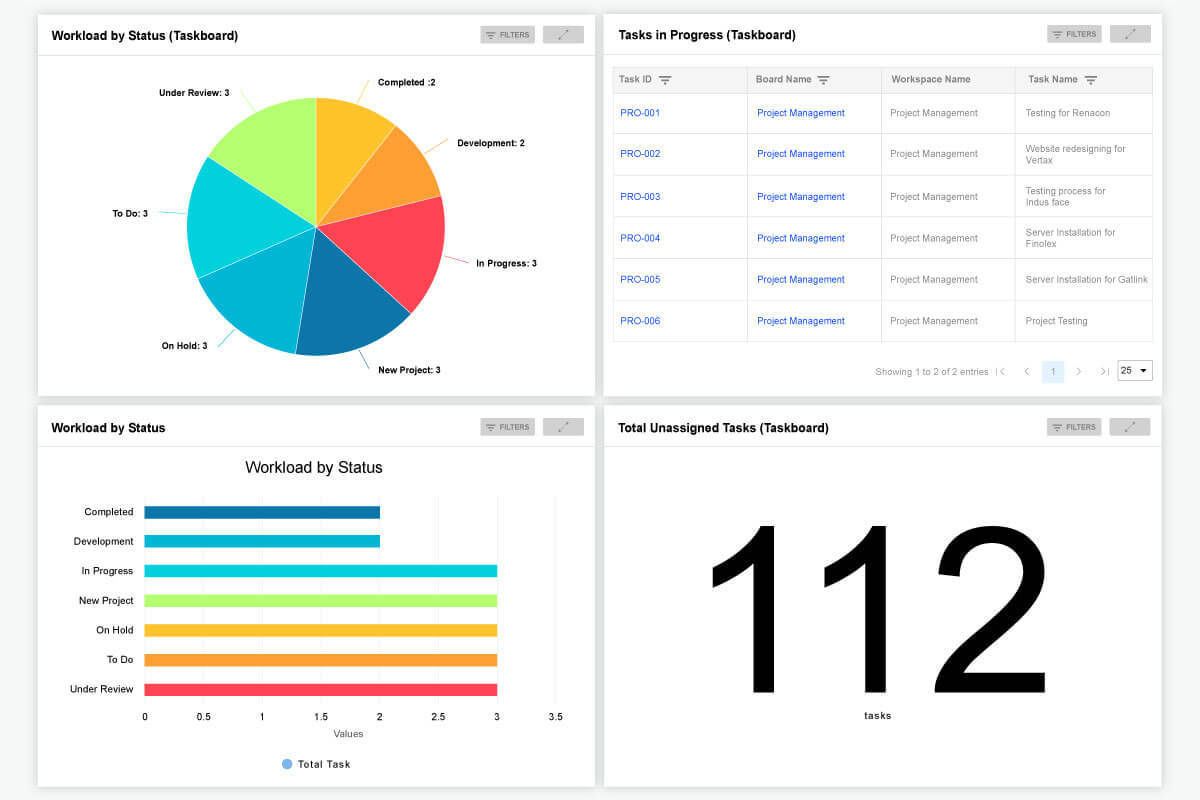Open the entries-per-page dropdown showing 25
Screen dimensions: 1200x800
(1134, 370)
